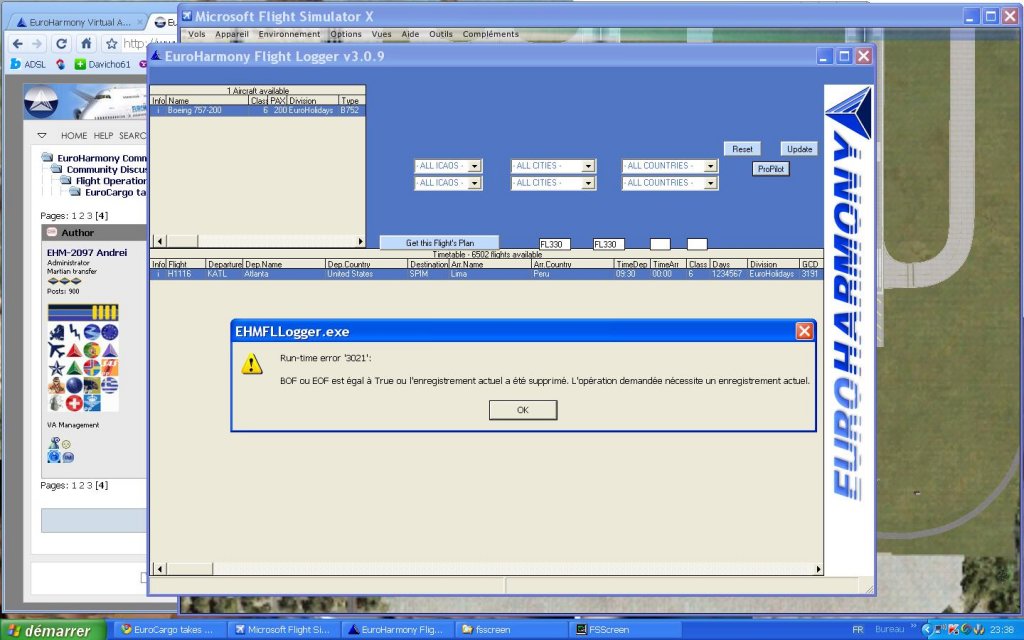Expand the second ALL COUNTRIES dropdown

710,183
